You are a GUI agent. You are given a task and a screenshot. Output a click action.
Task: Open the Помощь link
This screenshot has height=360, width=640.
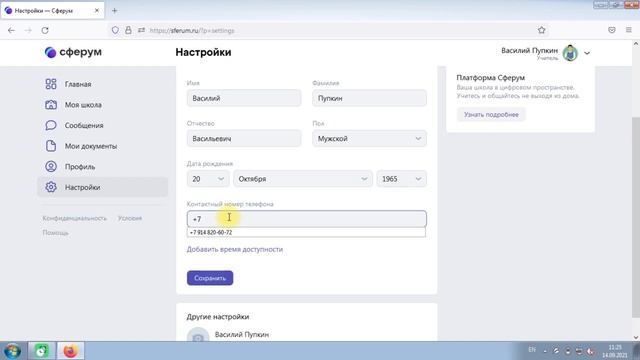56,233
